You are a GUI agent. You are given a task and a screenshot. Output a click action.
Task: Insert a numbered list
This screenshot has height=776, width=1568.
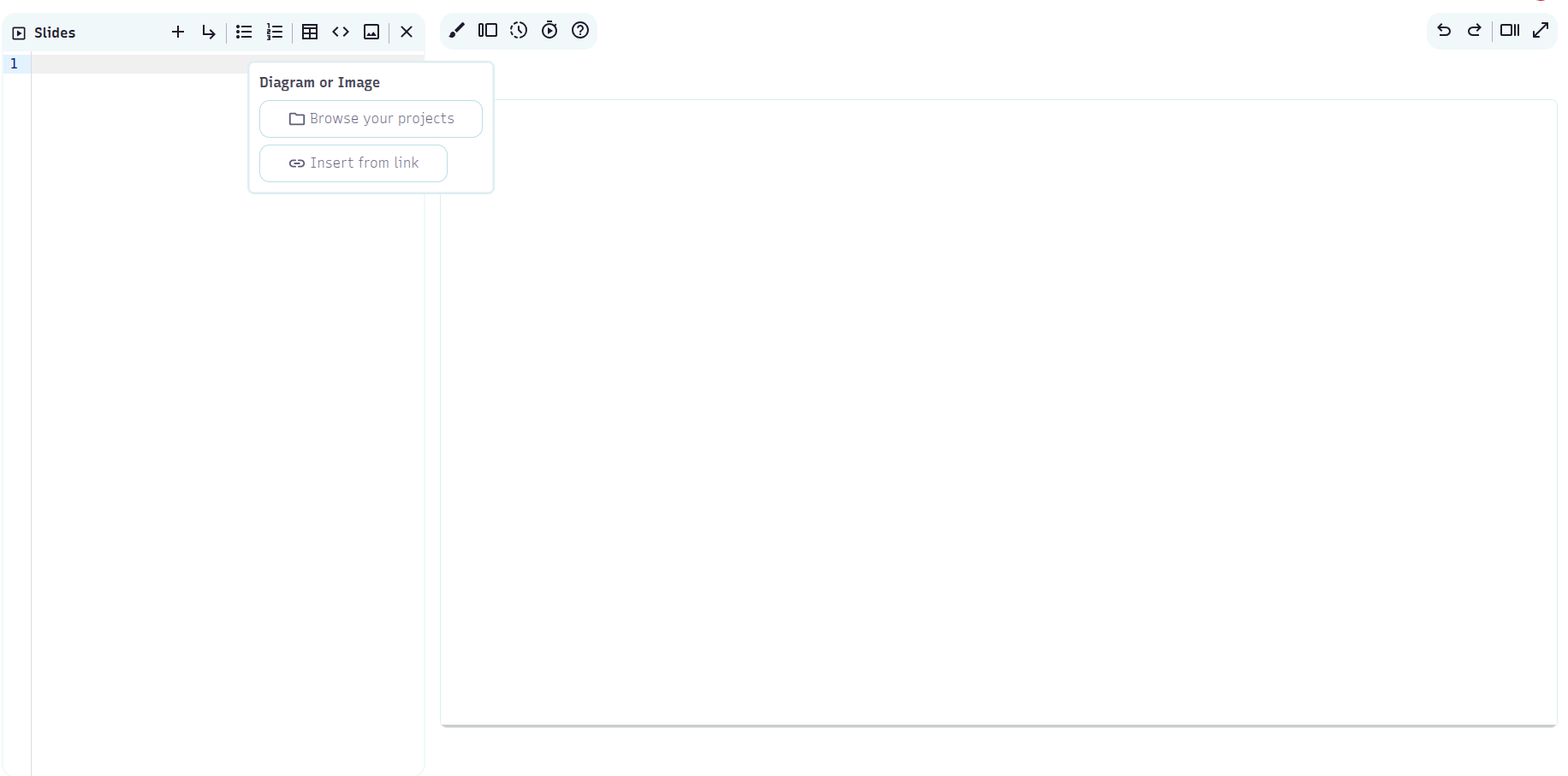(274, 32)
